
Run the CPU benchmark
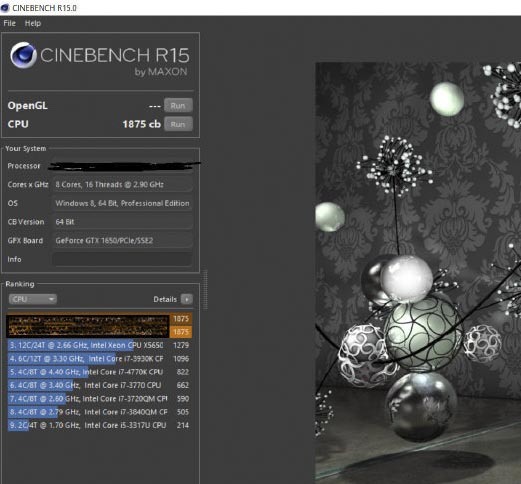point(178,124)
